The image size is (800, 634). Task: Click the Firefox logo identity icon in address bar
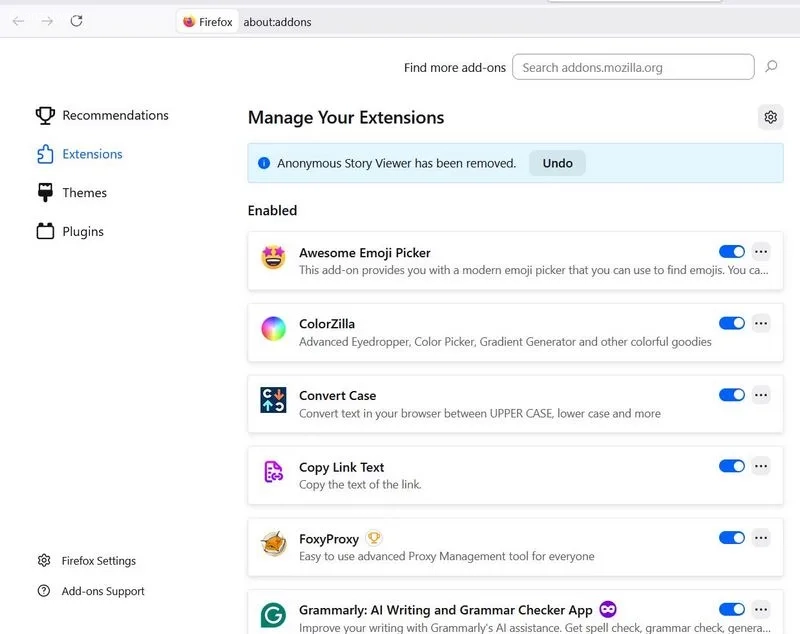tap(189, 21)
